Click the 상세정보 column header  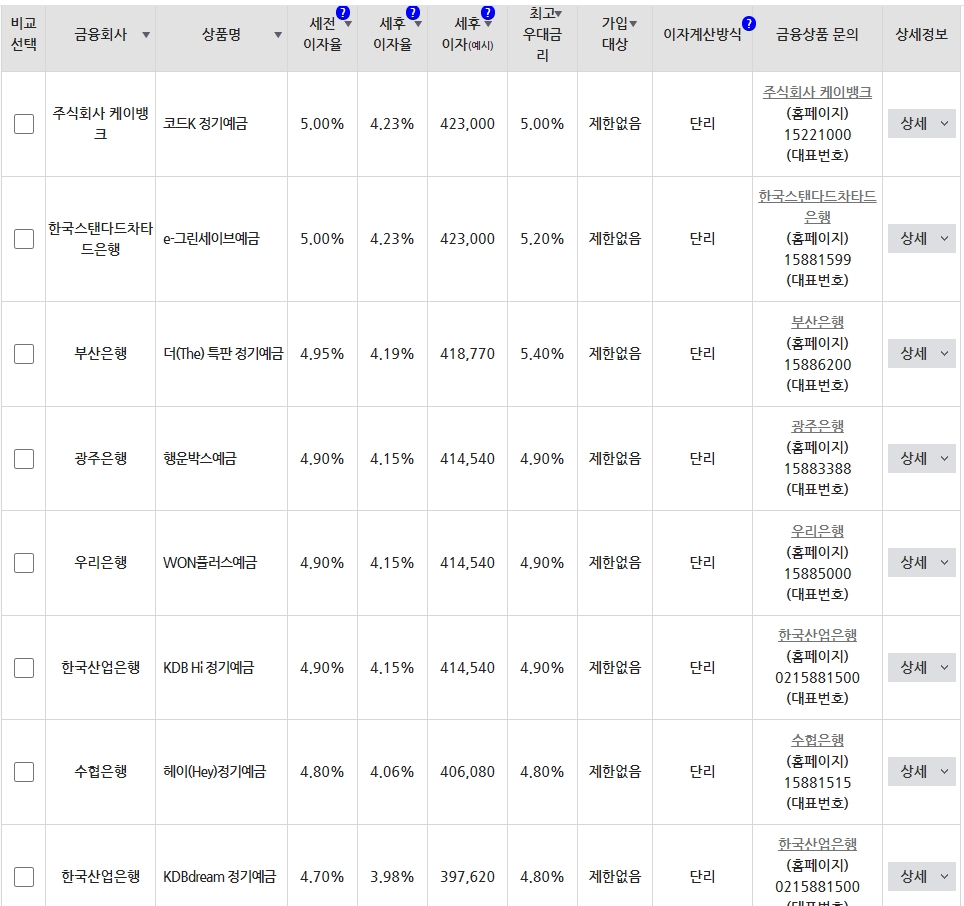click(x=921, y=34)
